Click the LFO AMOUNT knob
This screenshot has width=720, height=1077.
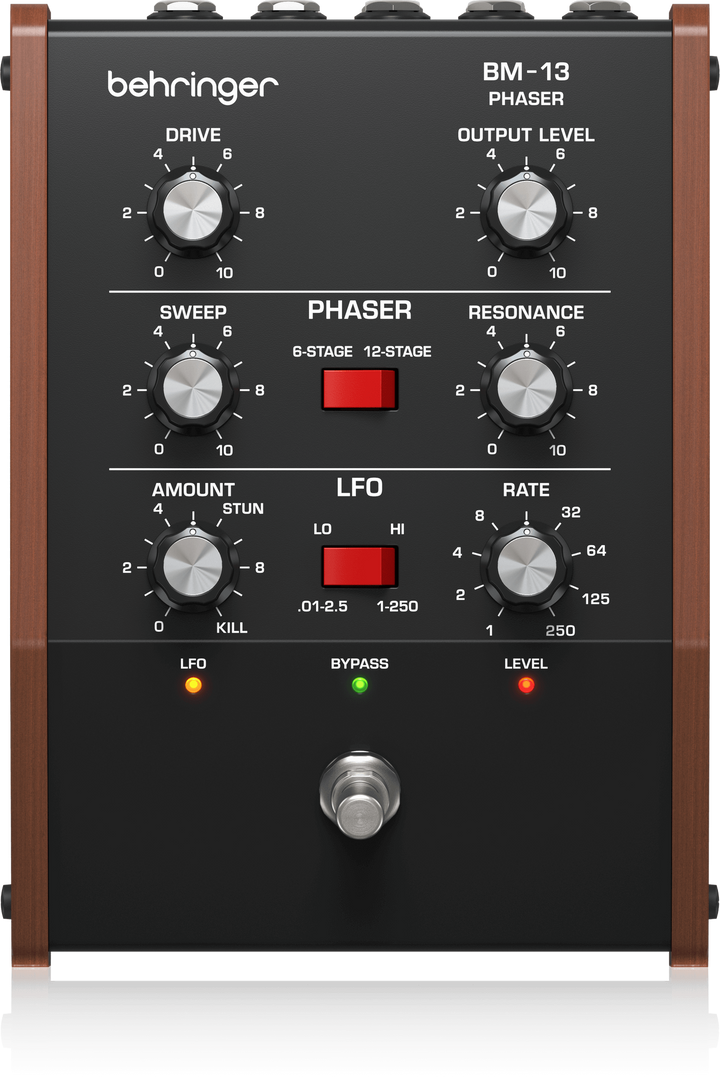(193, 567)
